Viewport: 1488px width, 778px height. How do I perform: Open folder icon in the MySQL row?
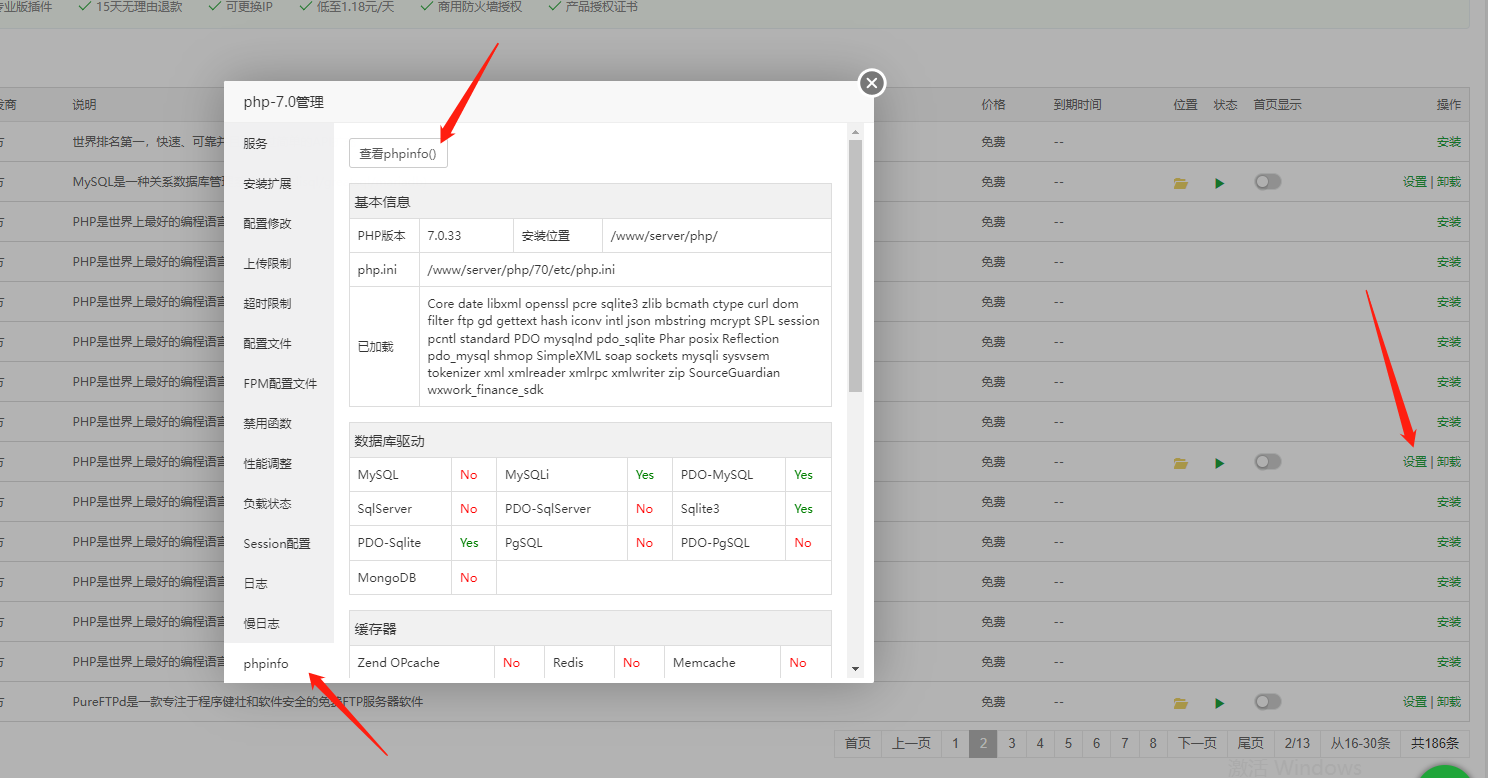click(x=1181, y=183)
